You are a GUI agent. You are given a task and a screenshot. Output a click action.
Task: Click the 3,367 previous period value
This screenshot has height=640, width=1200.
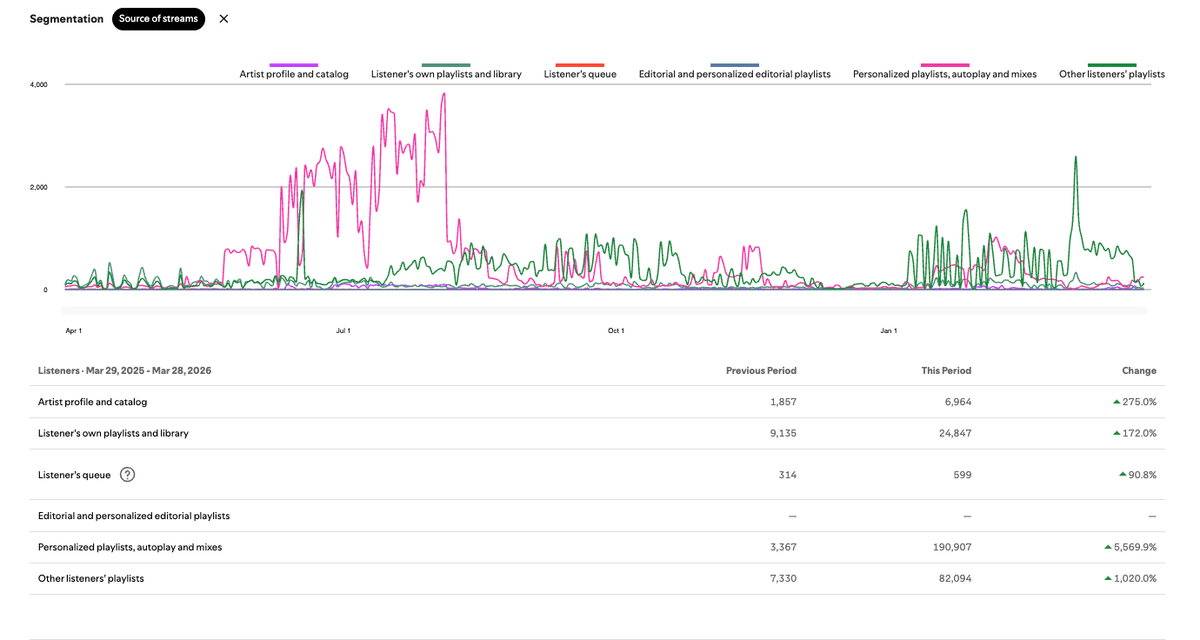[x=783, y=548]
